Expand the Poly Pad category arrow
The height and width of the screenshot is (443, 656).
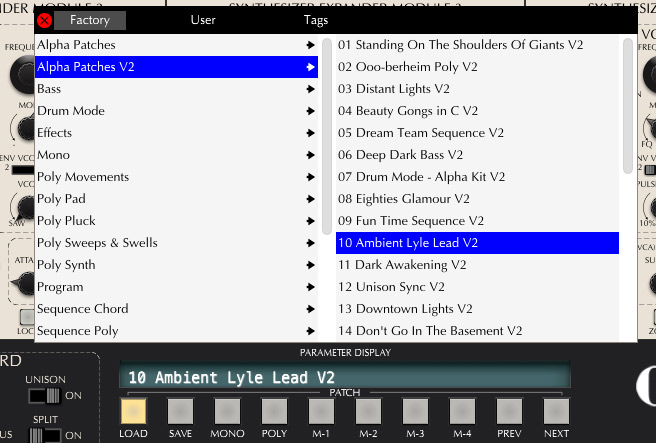click(x=310, y=199)
